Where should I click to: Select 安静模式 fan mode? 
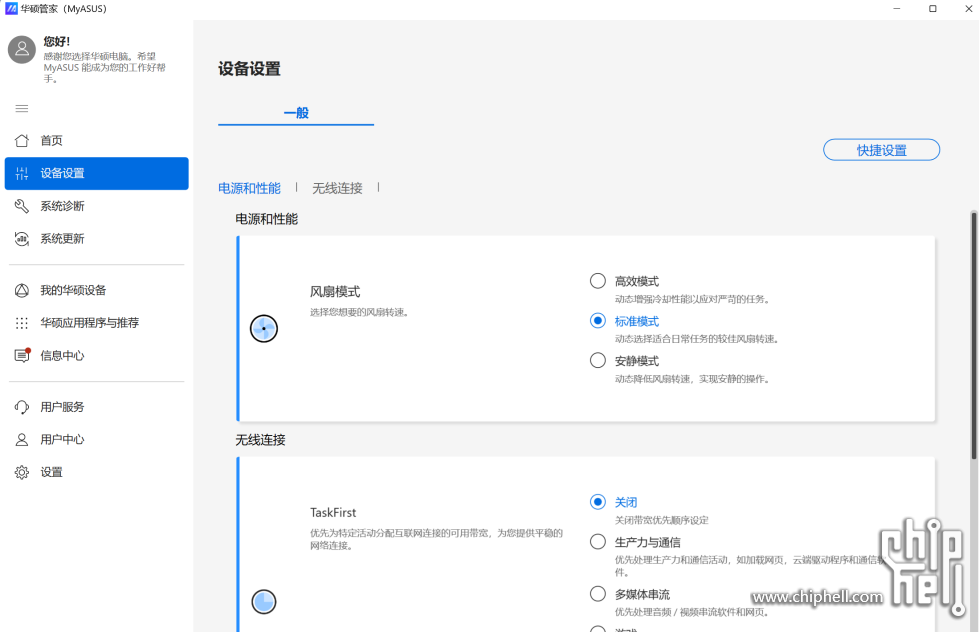pos(598,360)
